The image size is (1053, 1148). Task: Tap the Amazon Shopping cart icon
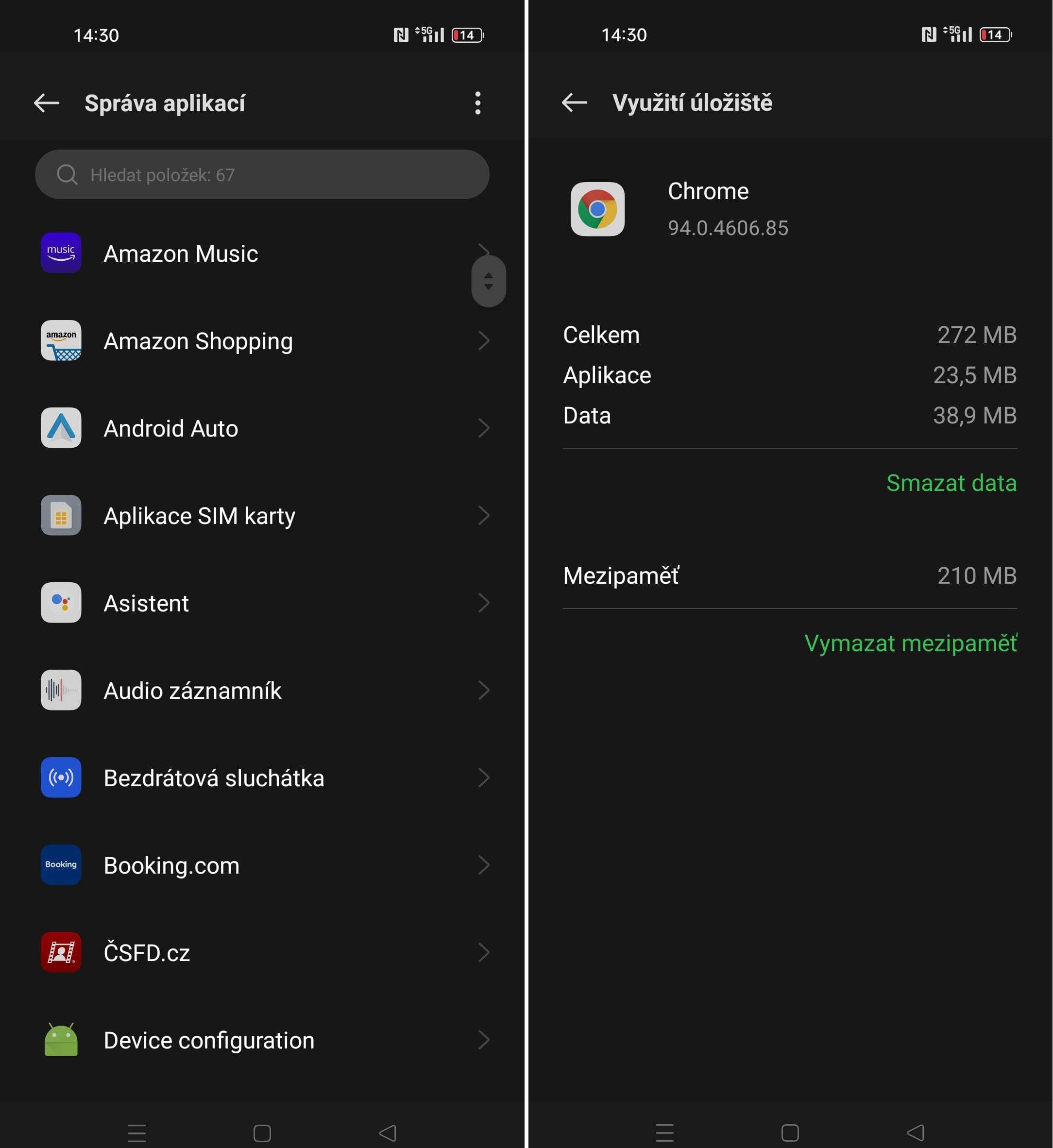61,340
